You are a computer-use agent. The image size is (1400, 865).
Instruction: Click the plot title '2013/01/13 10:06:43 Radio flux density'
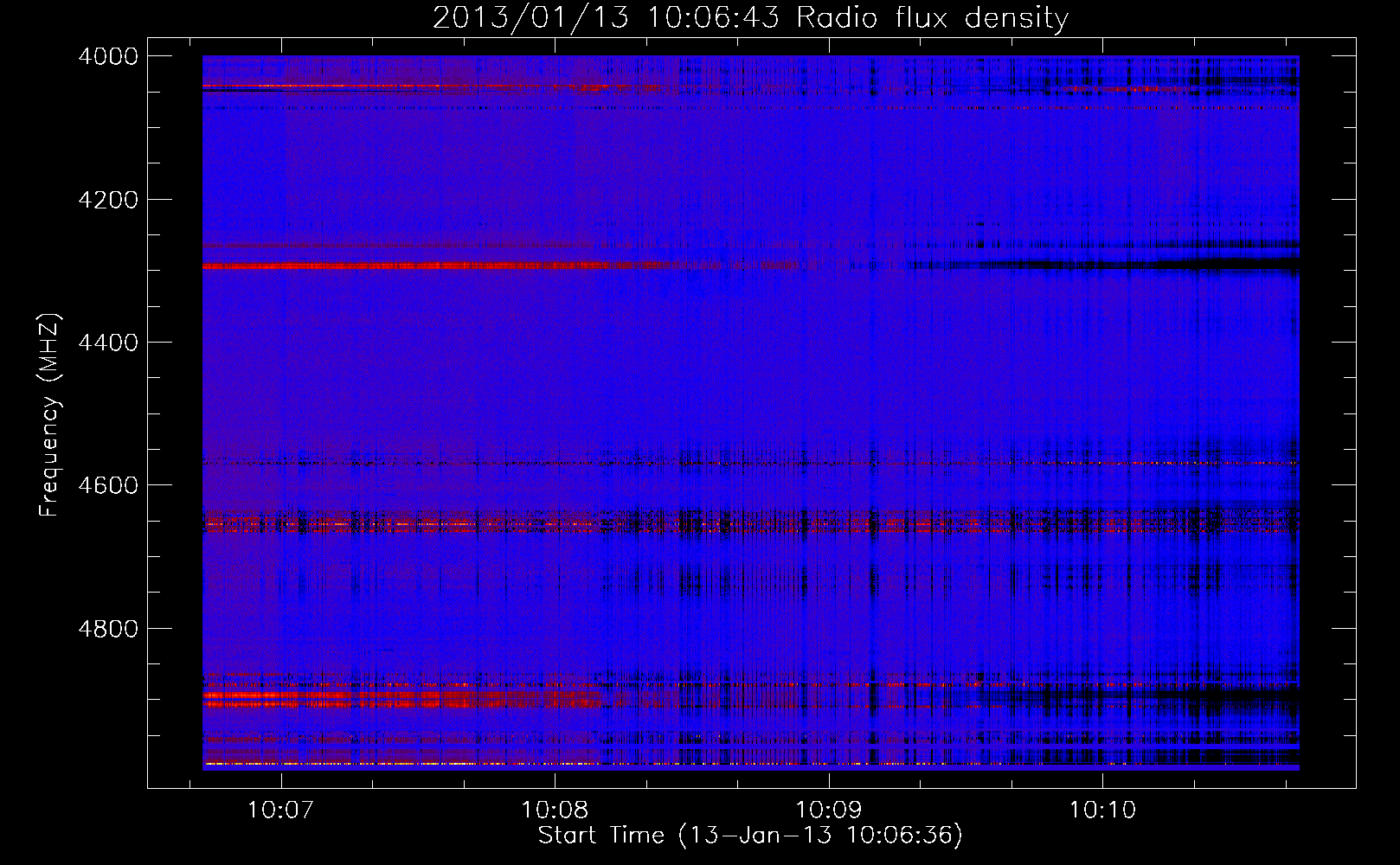[x=750, y=18]
